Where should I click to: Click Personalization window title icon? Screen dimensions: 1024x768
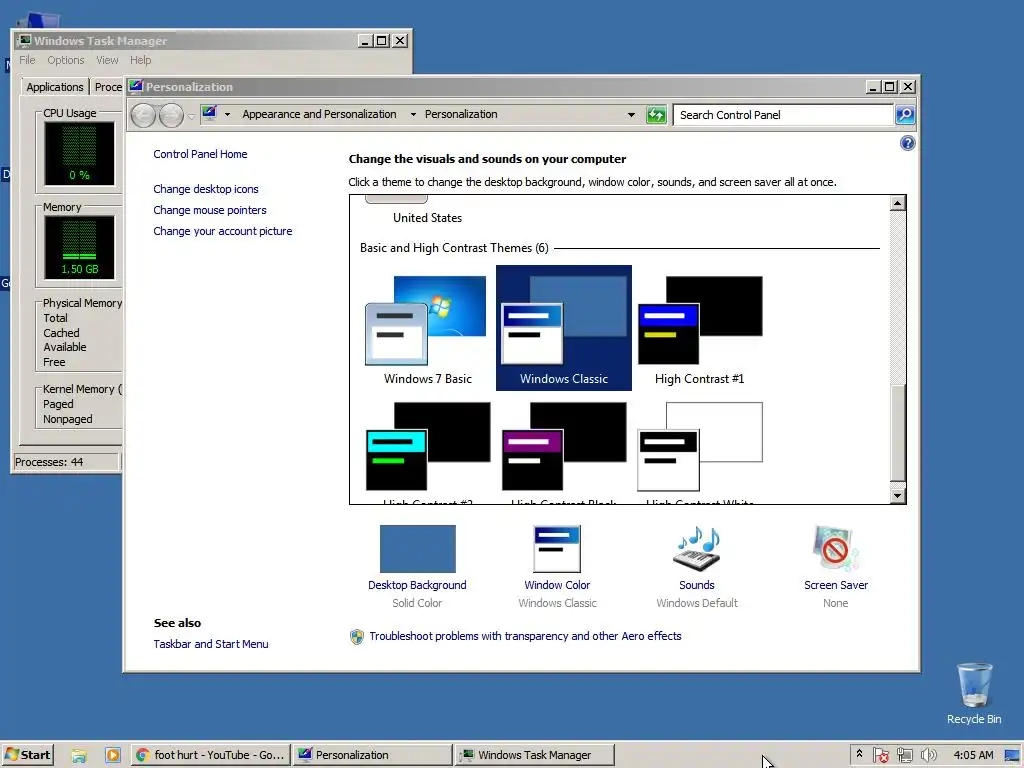tap(135, 86)
